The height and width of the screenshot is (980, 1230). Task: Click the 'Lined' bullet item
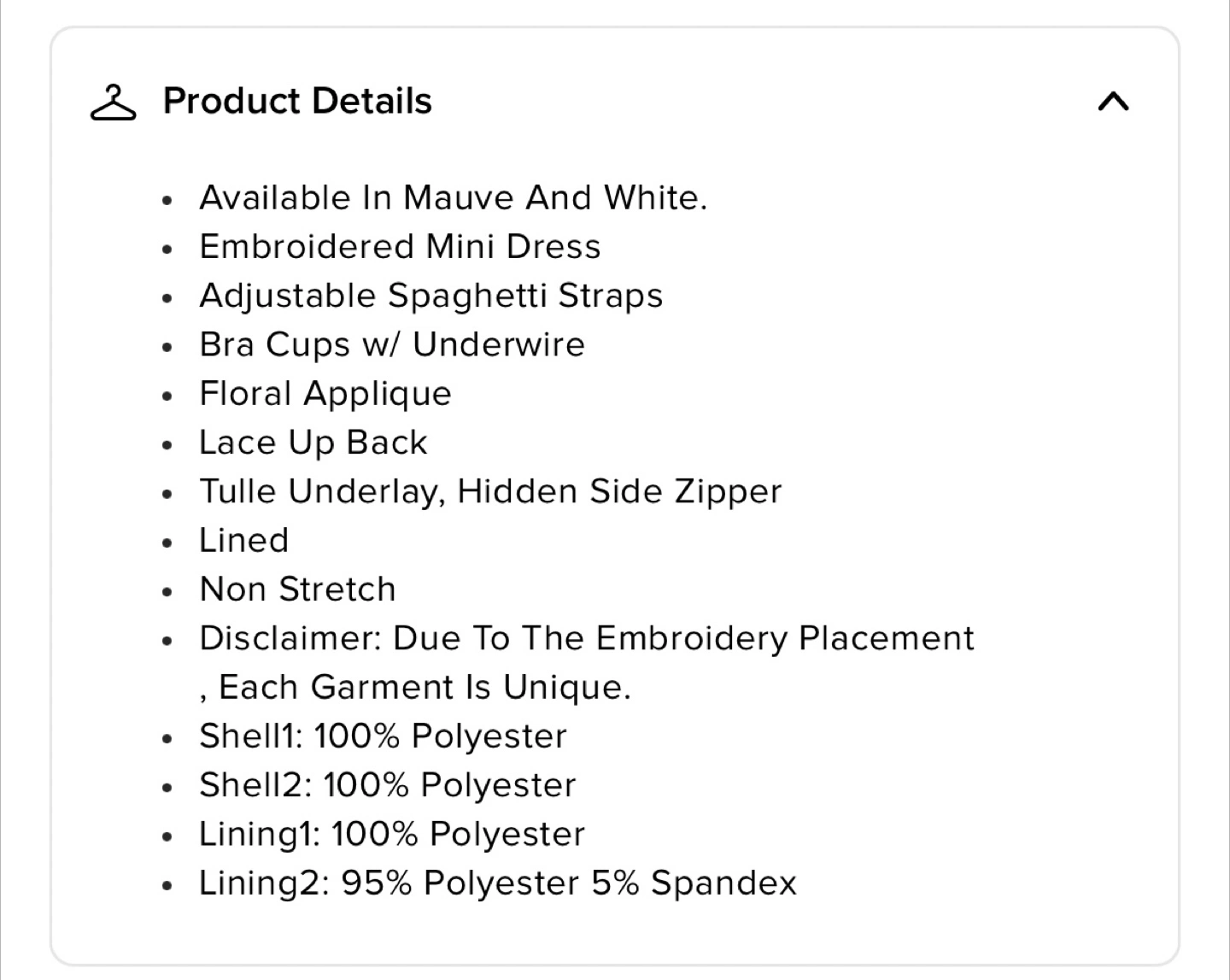[244, 541]
